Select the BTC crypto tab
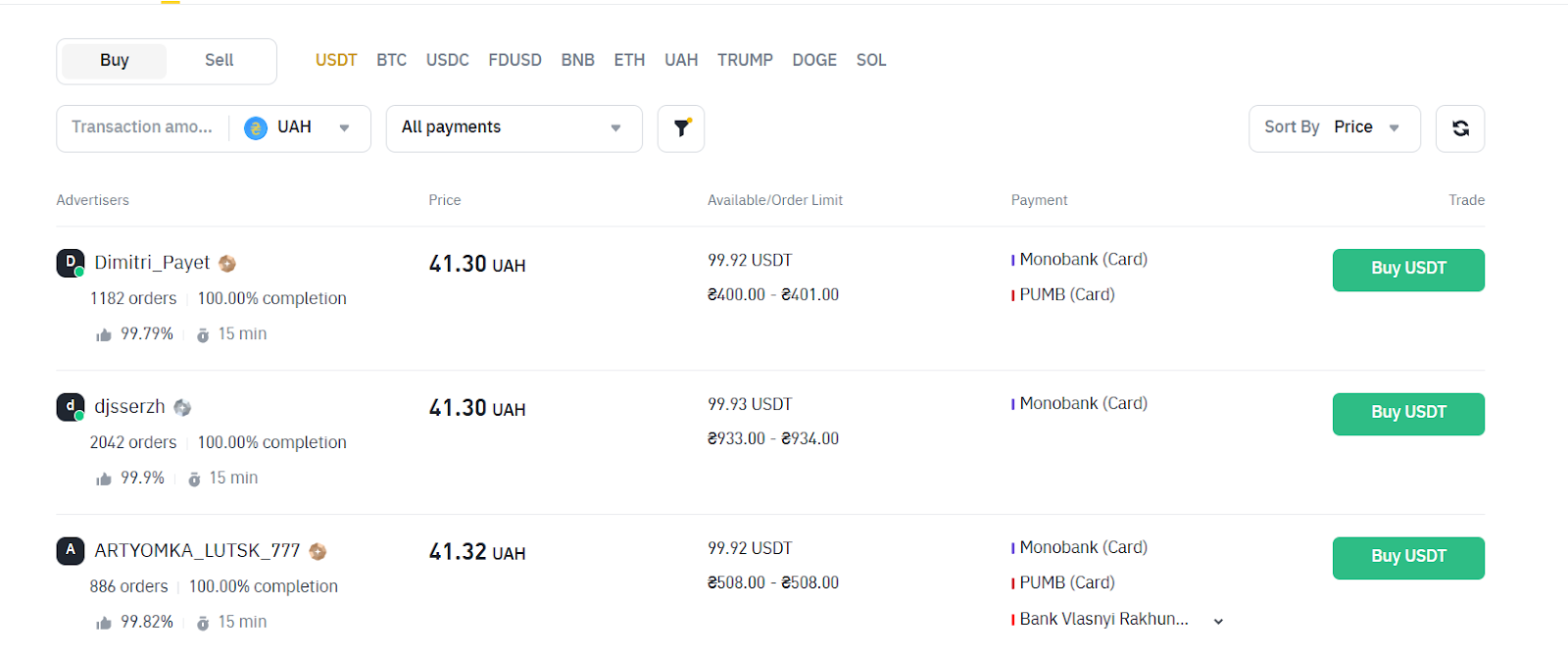This screenshot has width=1568, height=657. coord(391,61)
